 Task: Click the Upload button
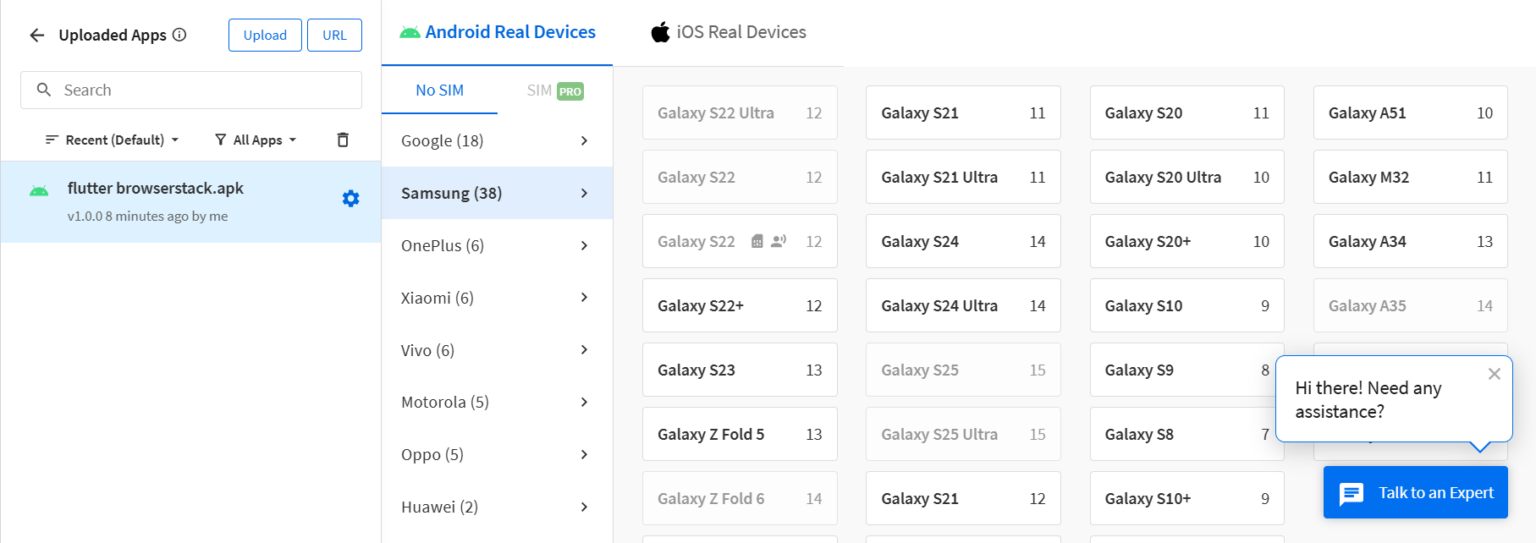point(265,35)
